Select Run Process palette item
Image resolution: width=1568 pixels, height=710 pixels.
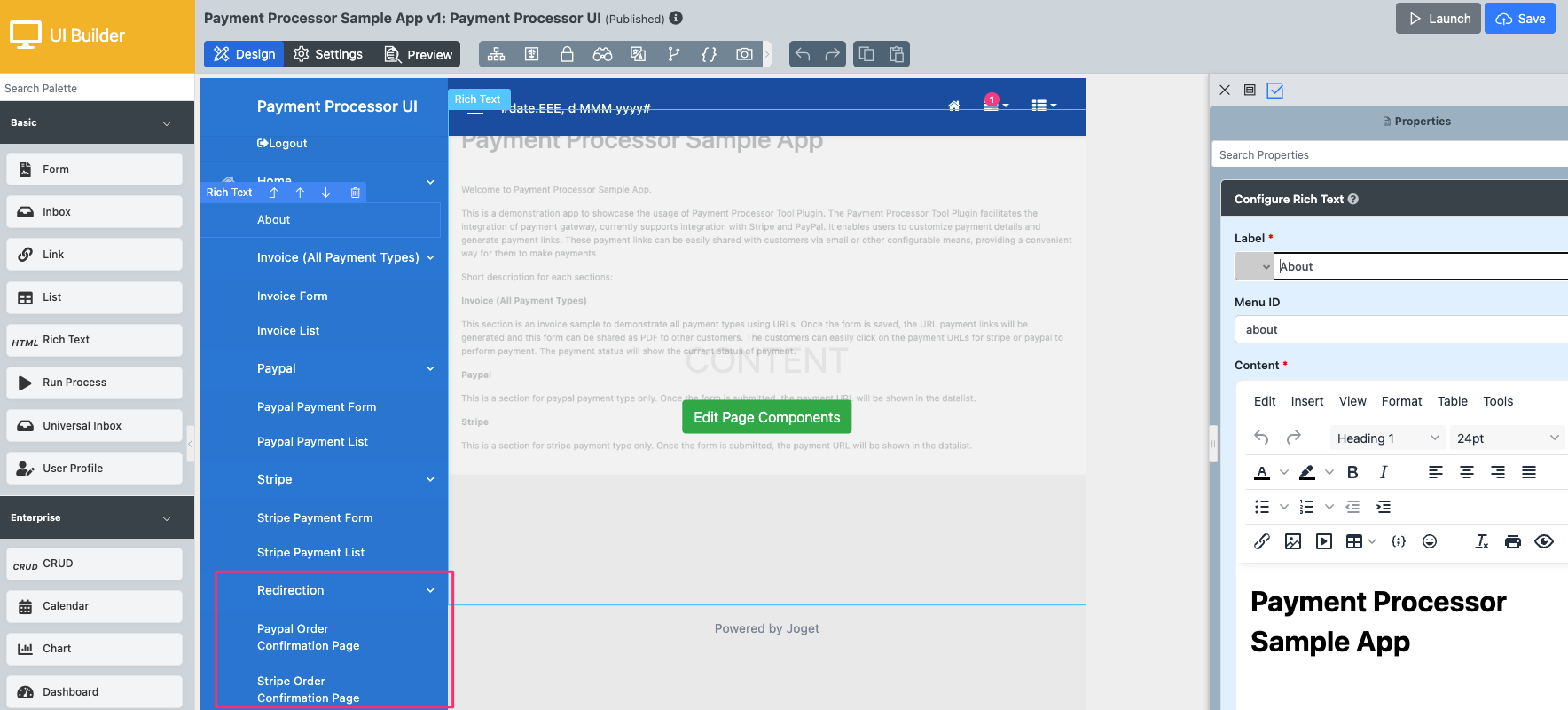point(94,383)
